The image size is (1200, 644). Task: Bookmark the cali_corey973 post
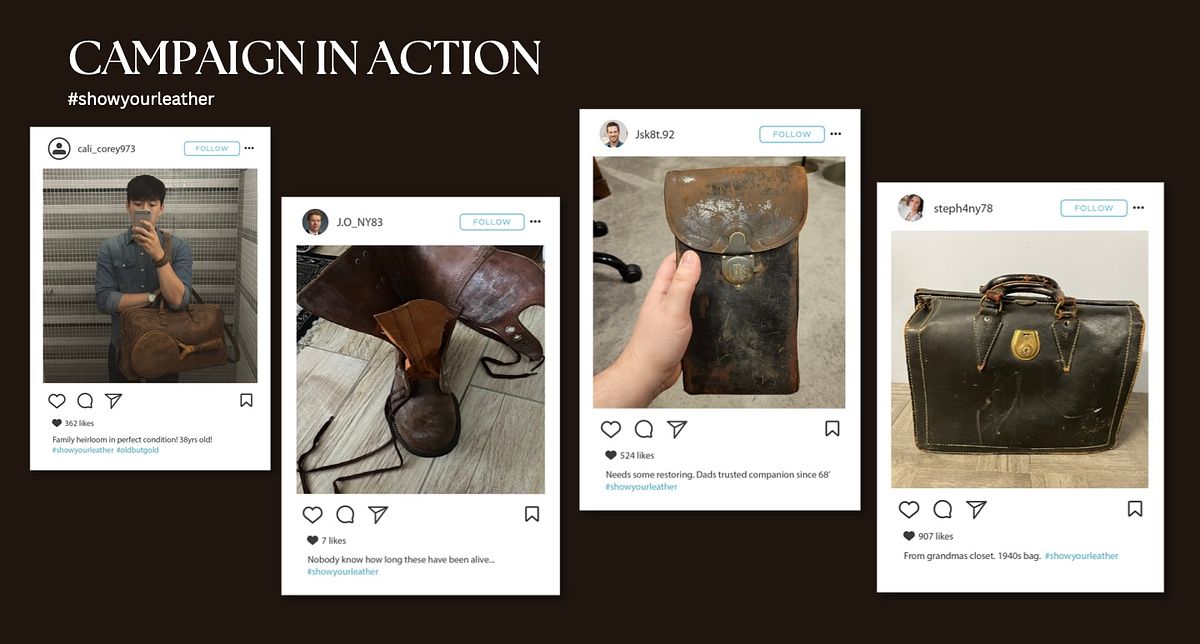click(246, 400)
